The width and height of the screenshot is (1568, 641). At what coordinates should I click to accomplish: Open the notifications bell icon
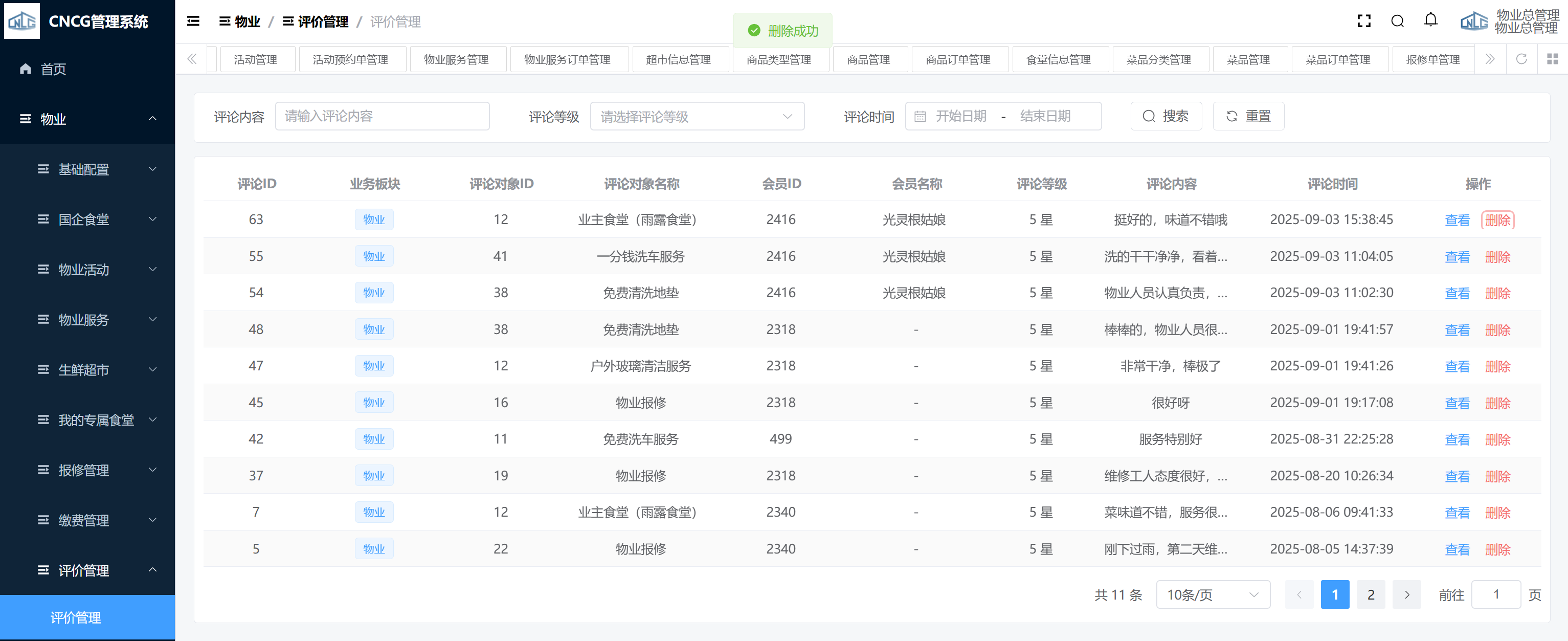[1430, 20]
